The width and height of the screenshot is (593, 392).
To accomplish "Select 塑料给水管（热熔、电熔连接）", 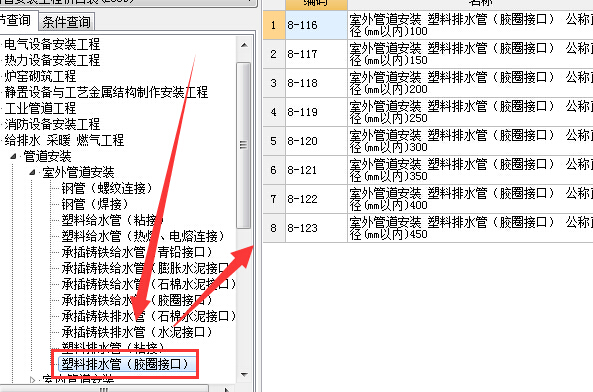I will [143, 236].
